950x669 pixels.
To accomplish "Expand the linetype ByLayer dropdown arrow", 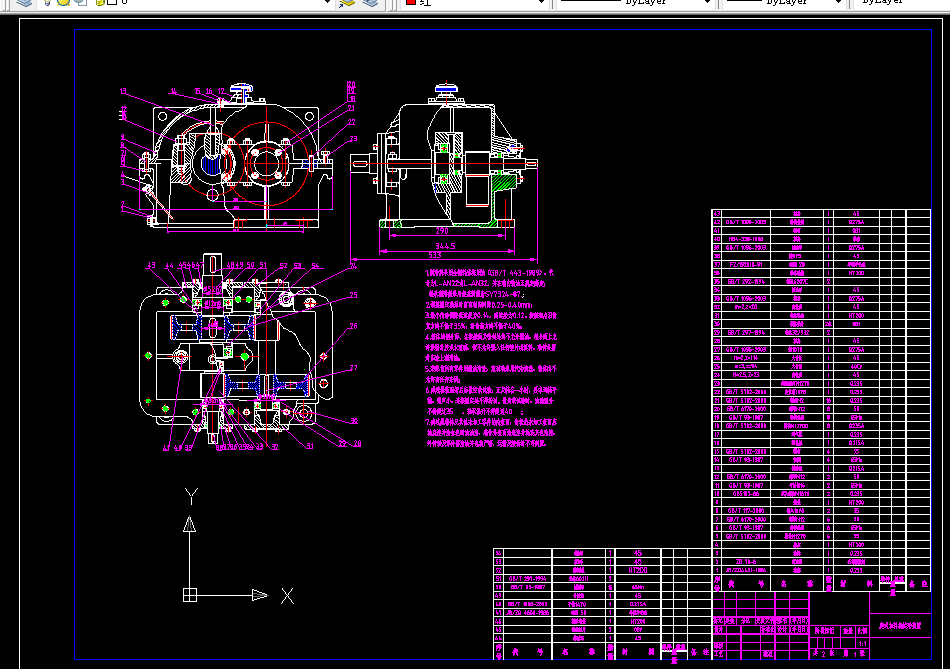I will tap(706, 2).
